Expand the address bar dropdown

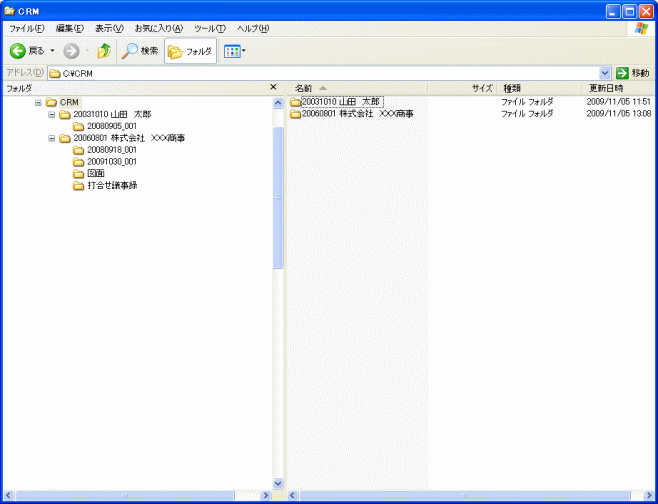coord(605,73)
